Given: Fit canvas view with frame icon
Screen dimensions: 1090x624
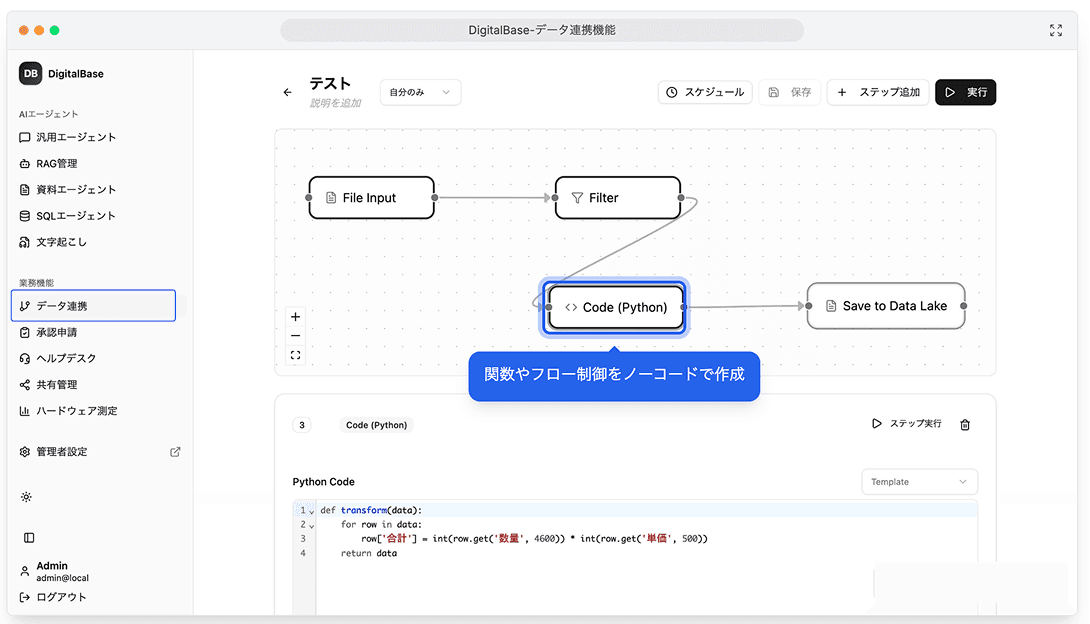Looking at the screenshot, I should (295, 355).
